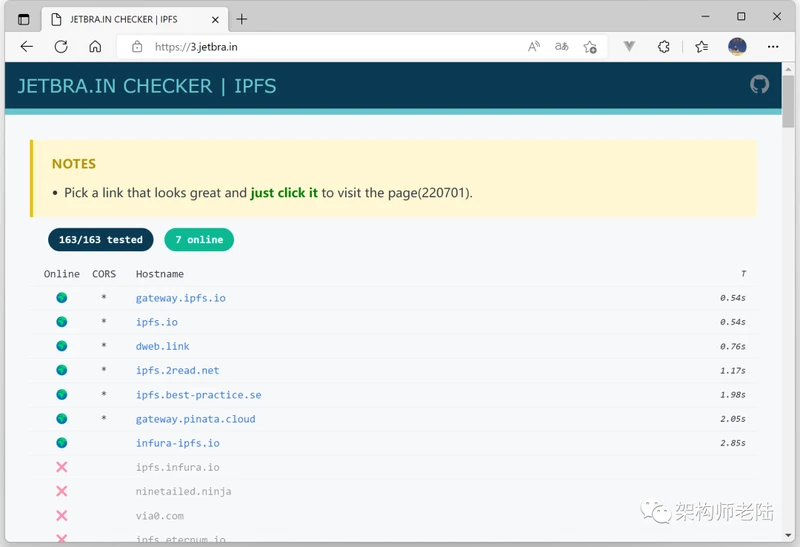Open GitHub repository icon in header

click(759, 85)
